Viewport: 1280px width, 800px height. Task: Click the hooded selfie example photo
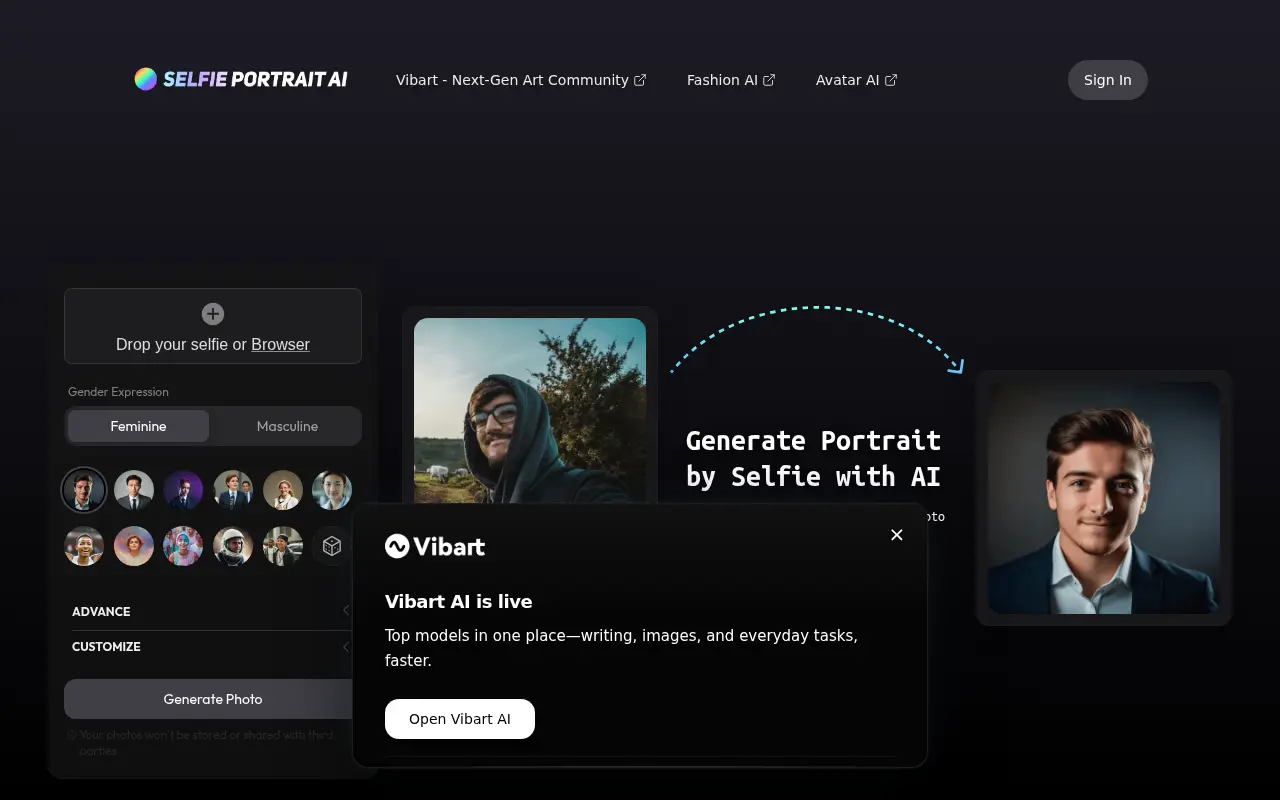coord(530,411)
